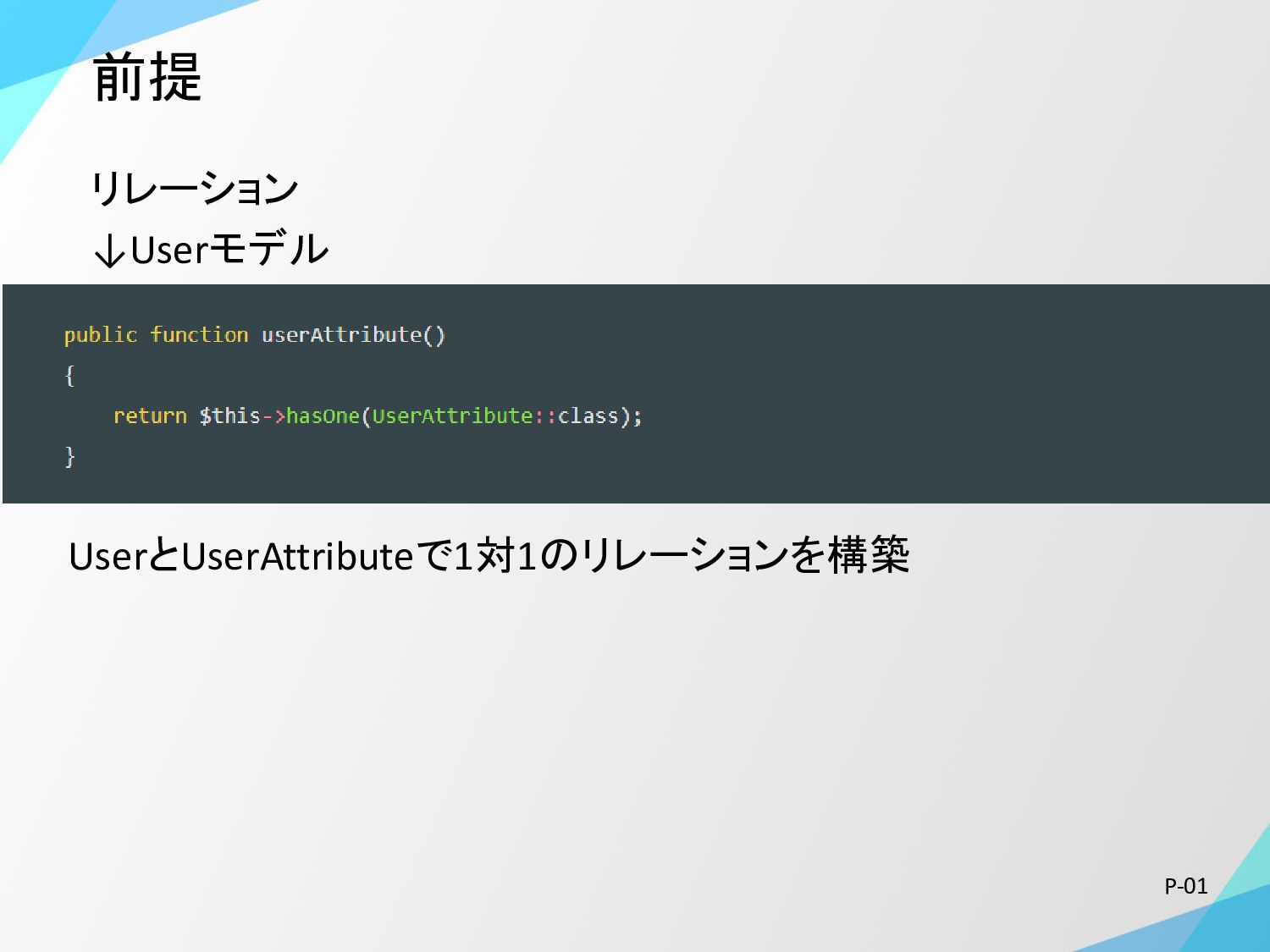This screenshot has width=1270, height=952.
Task: Click the slide title 前提
Action: [x=147, y=77]
